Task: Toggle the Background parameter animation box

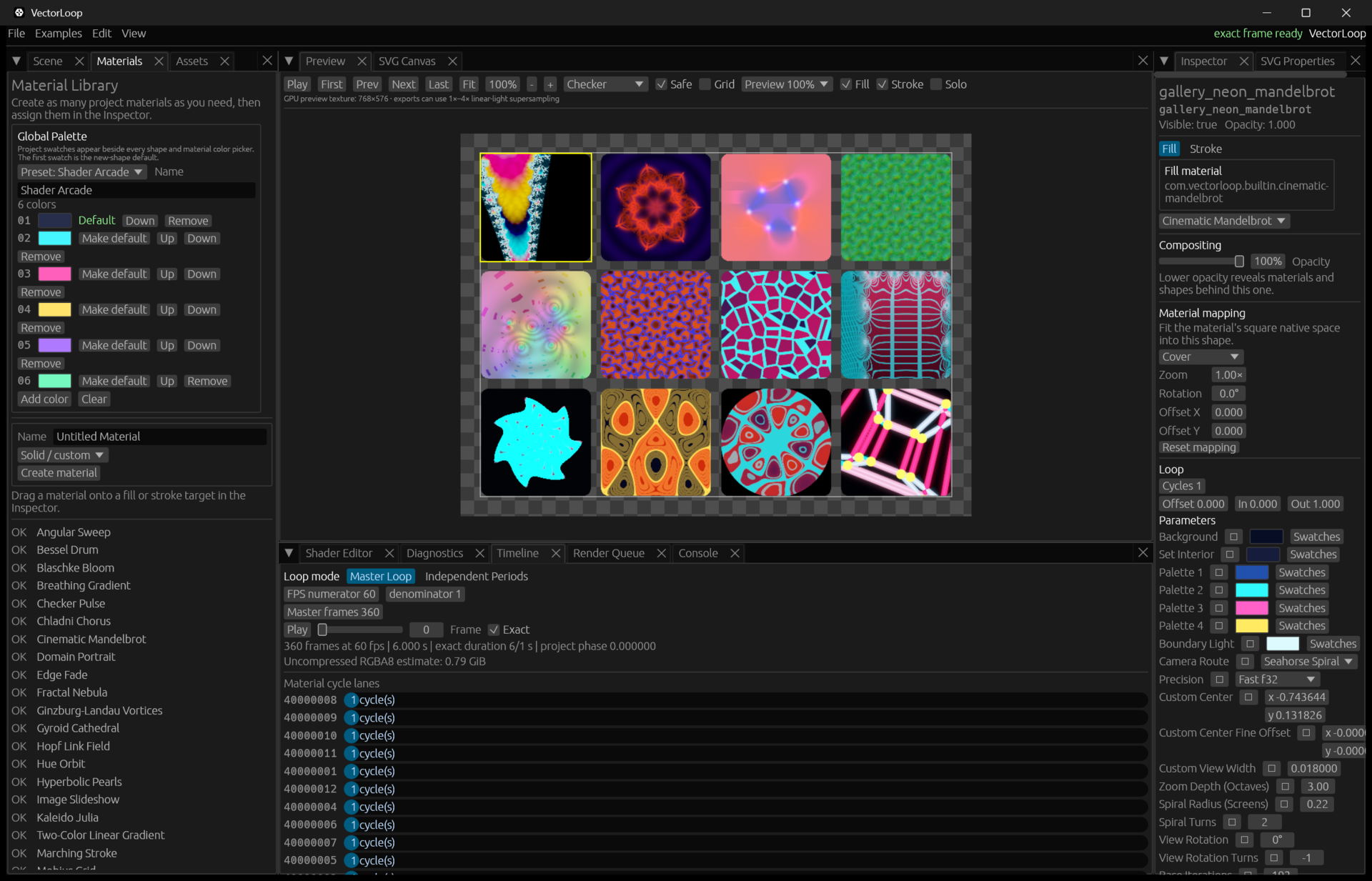Action: click(1233, 537)
